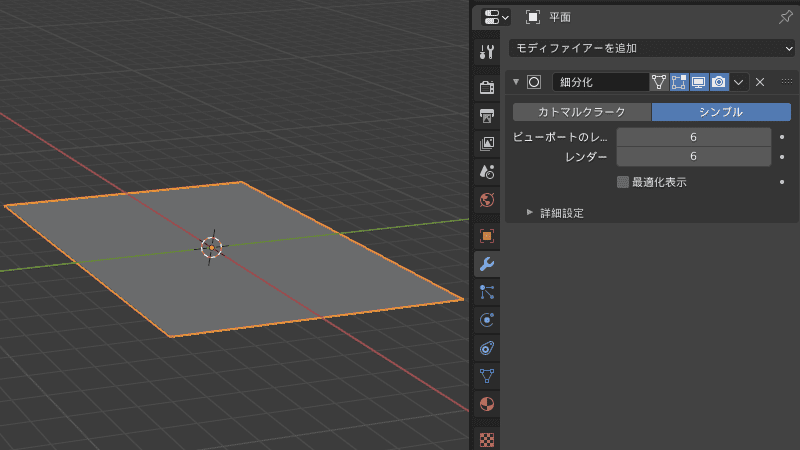Open the Output properties tab

pyautogui.click(x=487, y=116)
